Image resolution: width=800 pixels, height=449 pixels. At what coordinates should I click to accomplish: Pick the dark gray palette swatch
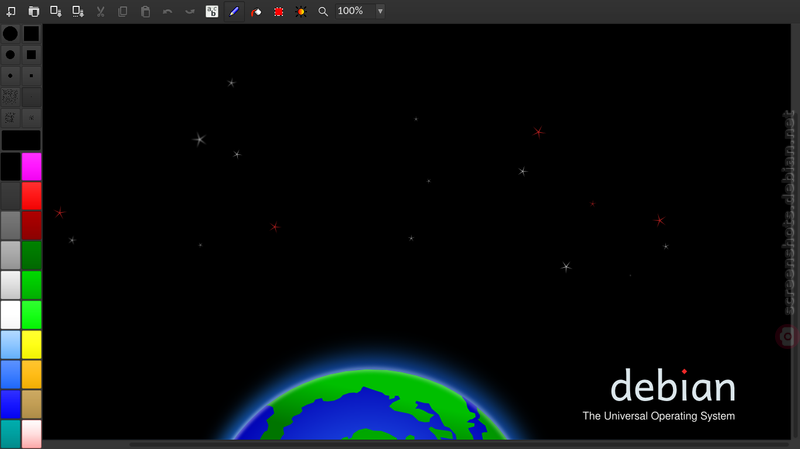[10, 196]
